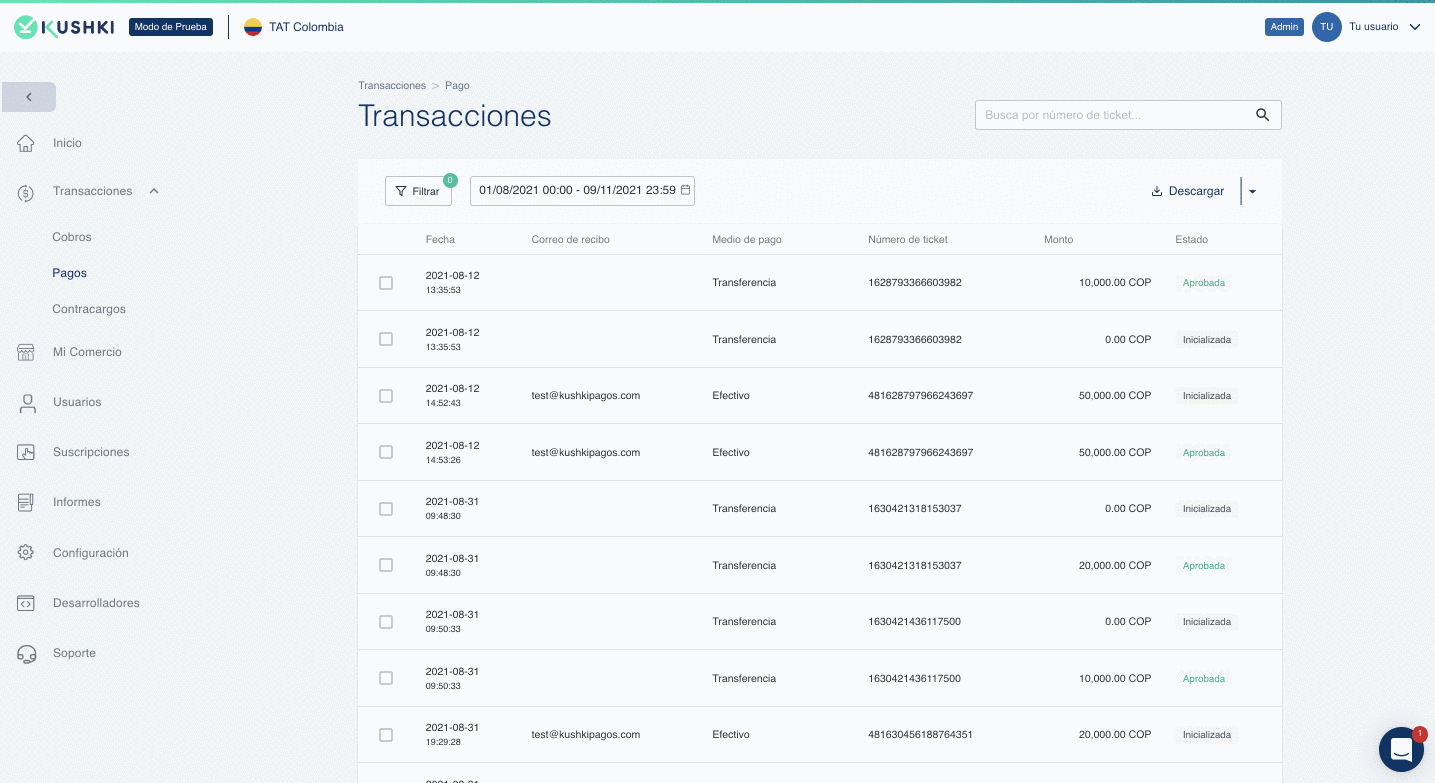The height and width of the screenshot is (783, 1435).
Task: Click the Usuarios person icon
Action: [27, 403]
